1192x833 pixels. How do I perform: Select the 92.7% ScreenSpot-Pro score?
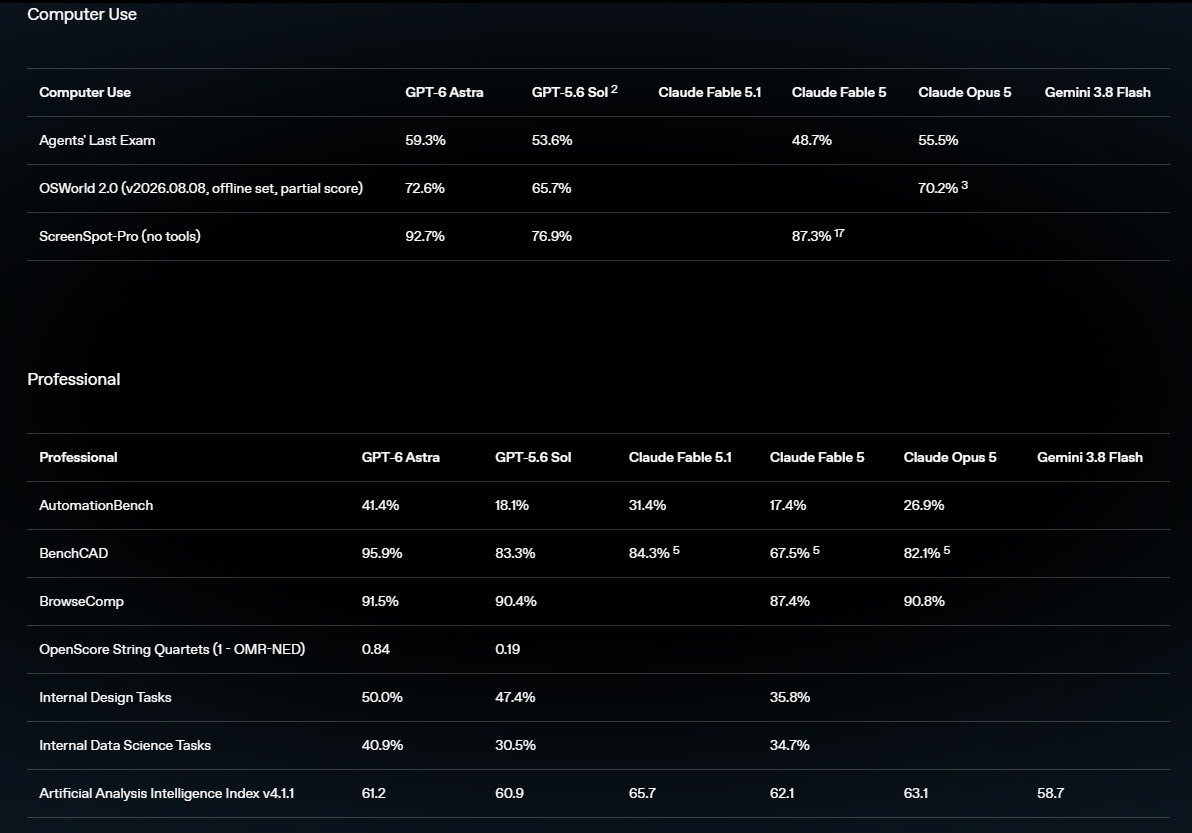pyautogui.click(x=425, y=236)
